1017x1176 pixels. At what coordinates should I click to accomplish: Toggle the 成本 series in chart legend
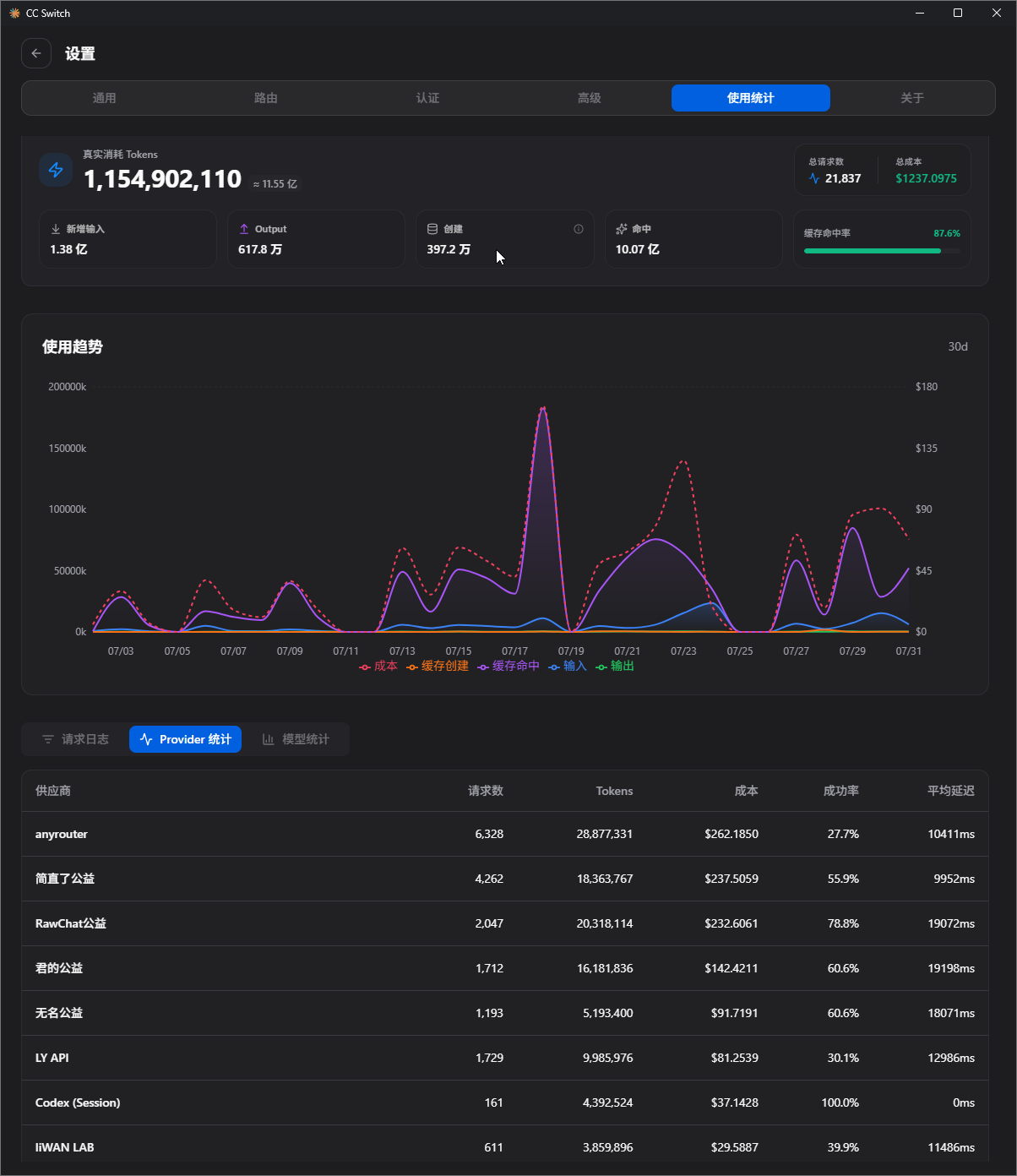pyautogui.click(x=378, y=666)
